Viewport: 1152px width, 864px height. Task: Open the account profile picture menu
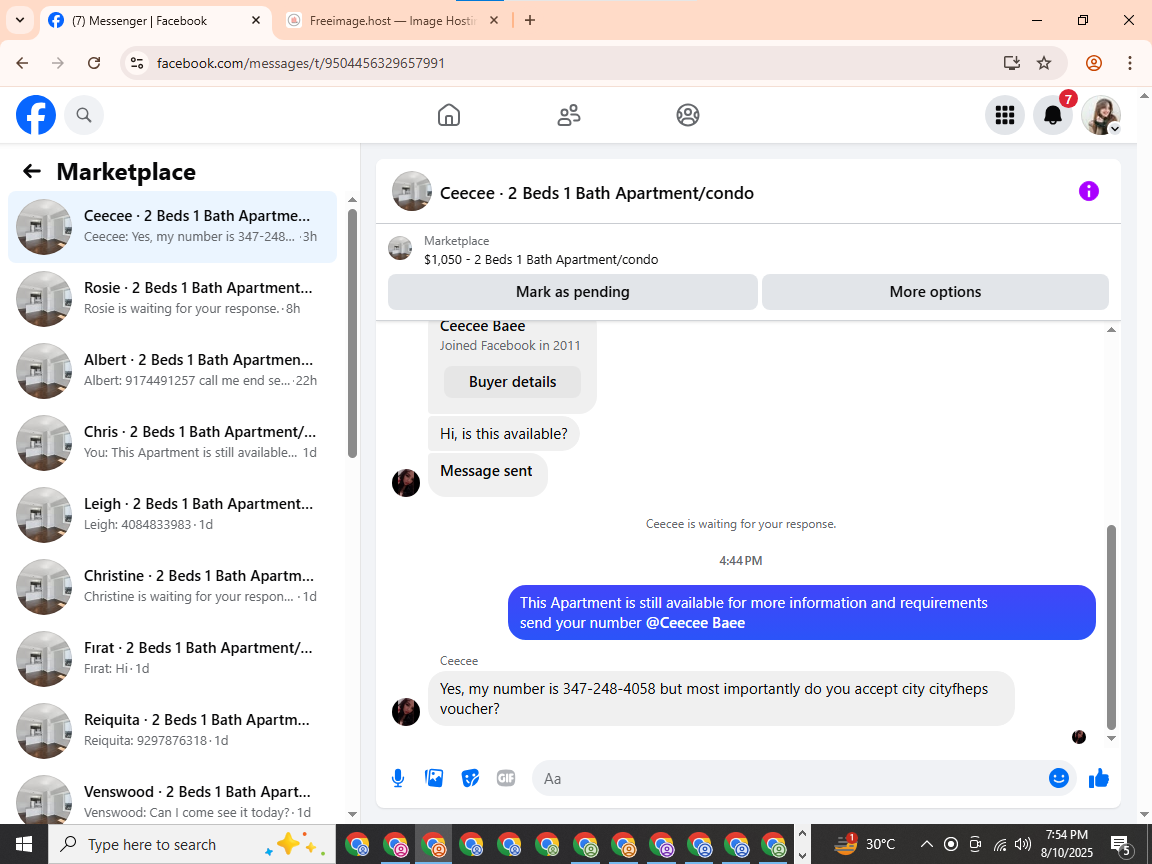point(1101,115)
